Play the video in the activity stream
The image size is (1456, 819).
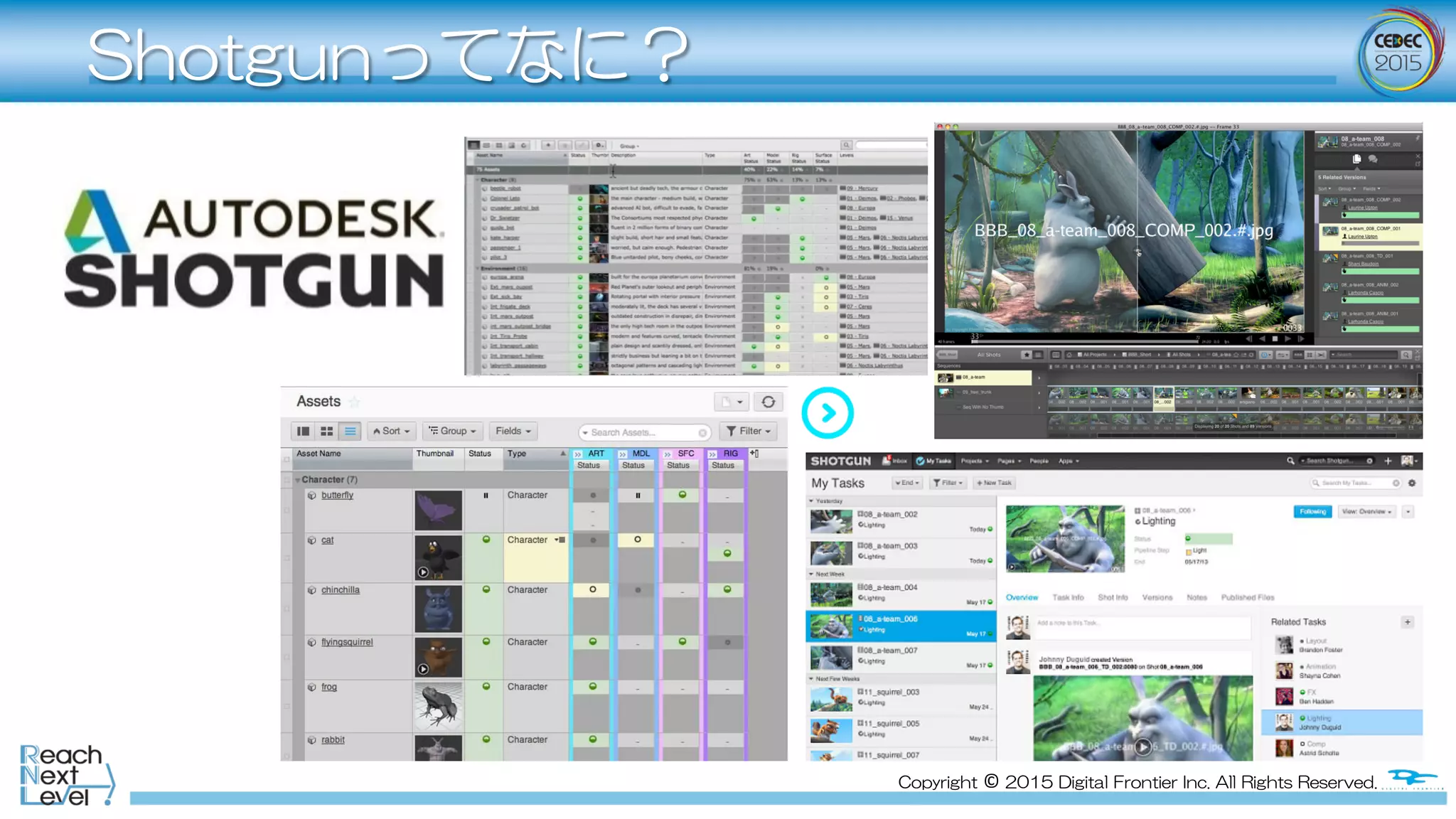click(x=1142, y=746)
